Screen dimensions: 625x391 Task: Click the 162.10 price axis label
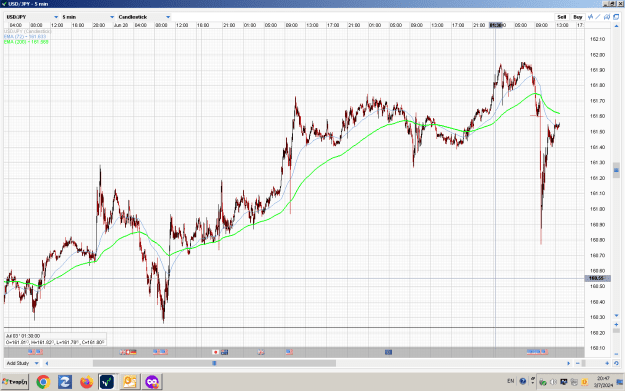[x=597, y=39]
